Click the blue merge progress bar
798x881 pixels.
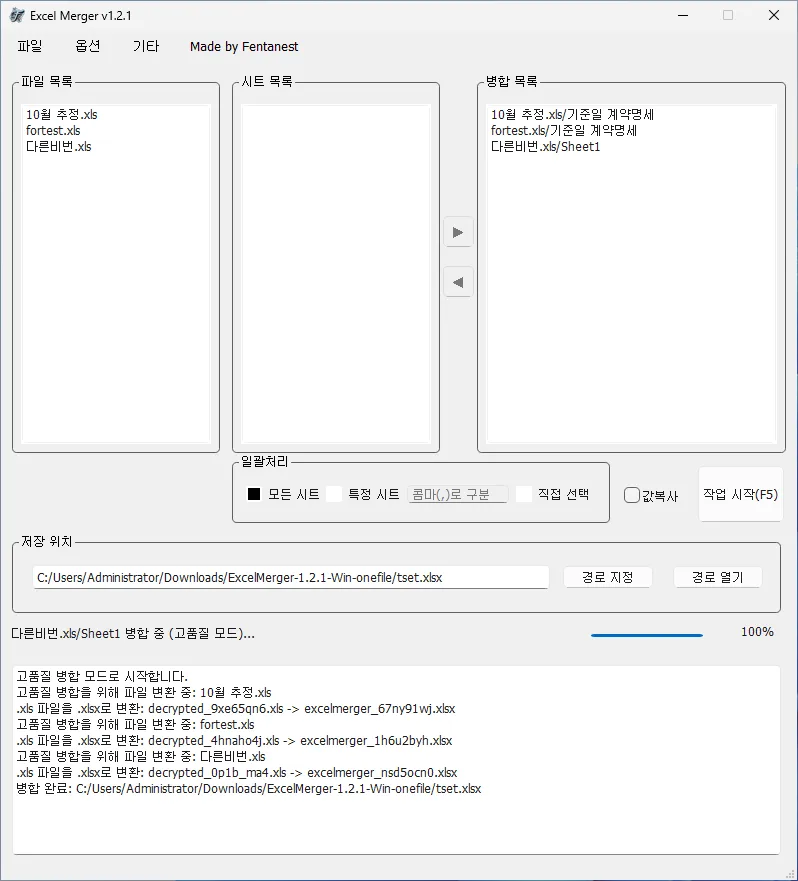tap(646, 634)
